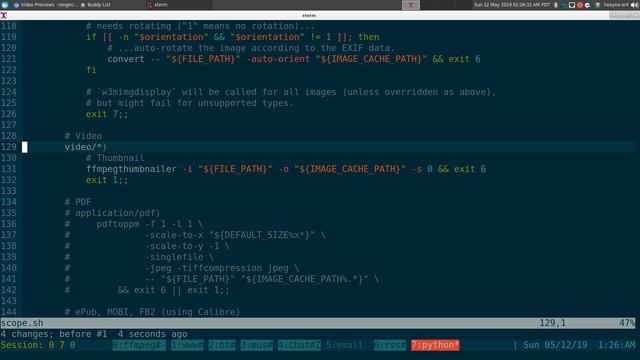
Task: Click the ffmpegthumbnailer command word
Action: pyautogui.click(x=131, y=169)
